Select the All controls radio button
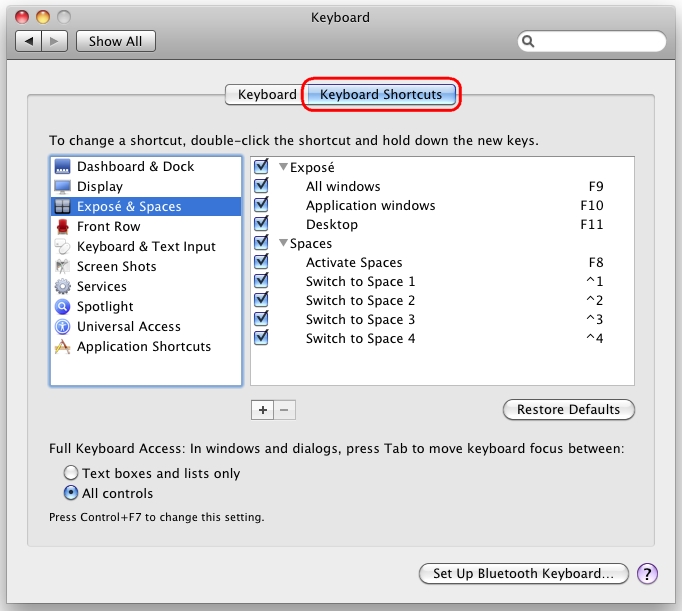682x611 pixels. point(71,493)
